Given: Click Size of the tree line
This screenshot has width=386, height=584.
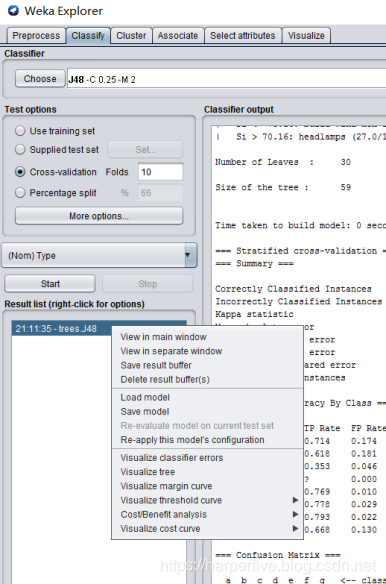Looking at the screenshot, I should click(283, 187).
